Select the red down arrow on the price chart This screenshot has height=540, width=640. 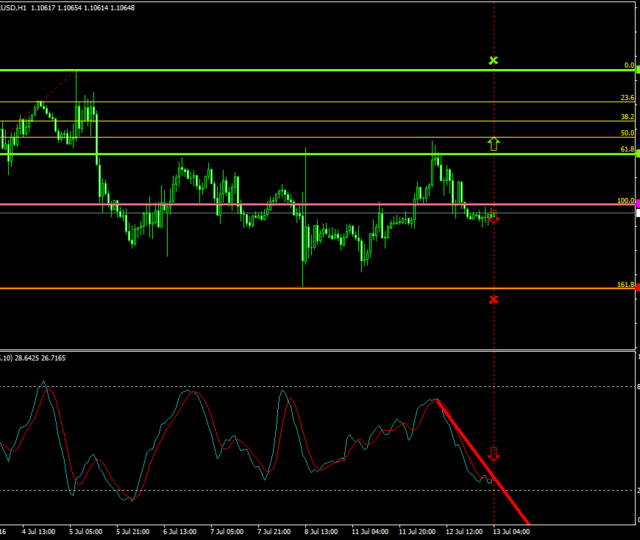pyautogui.click(x=493, y=217)
